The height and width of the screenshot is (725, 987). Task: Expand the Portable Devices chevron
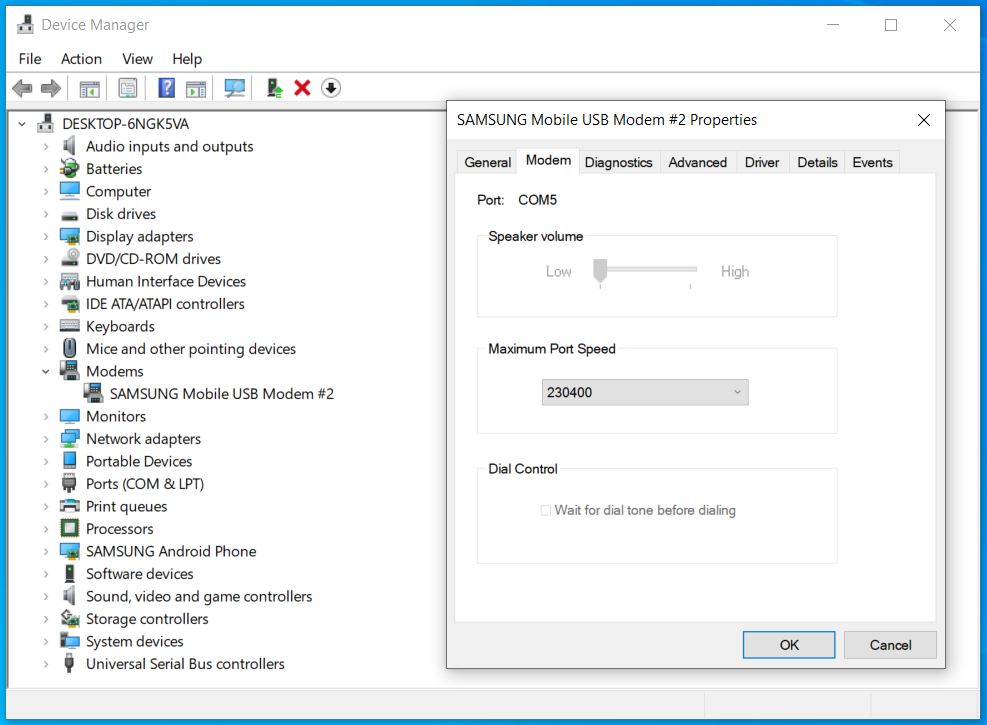[45, 461]
